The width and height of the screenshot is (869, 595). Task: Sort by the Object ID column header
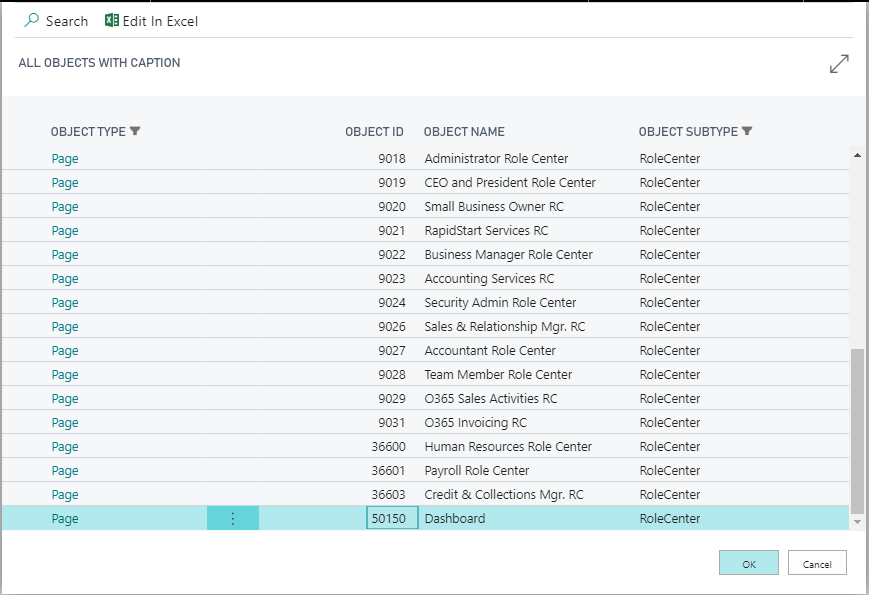[x=374, y=132]
